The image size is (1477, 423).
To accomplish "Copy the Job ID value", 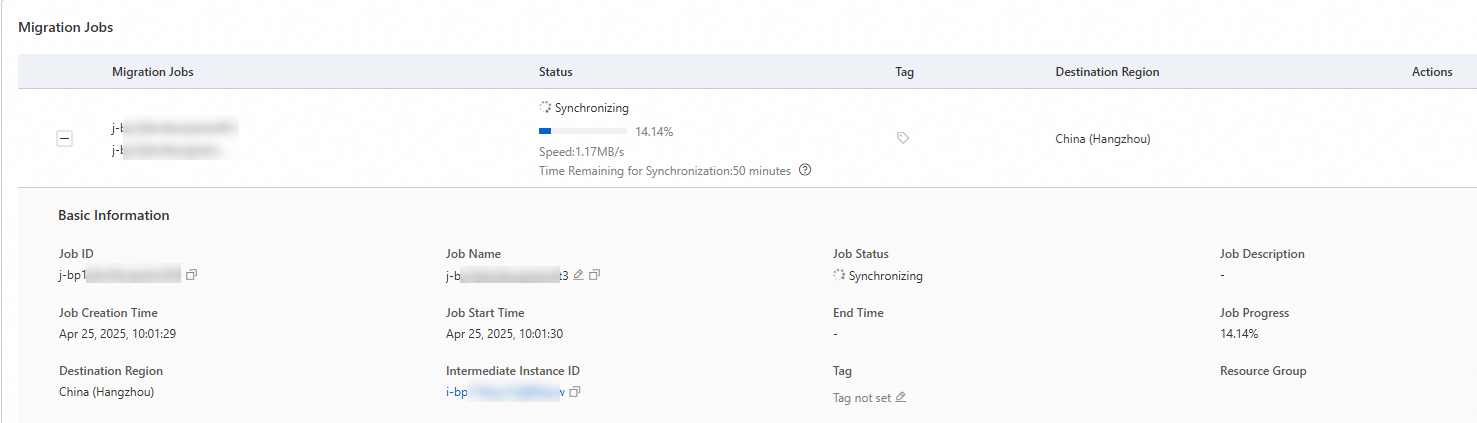I will [191, 275].
